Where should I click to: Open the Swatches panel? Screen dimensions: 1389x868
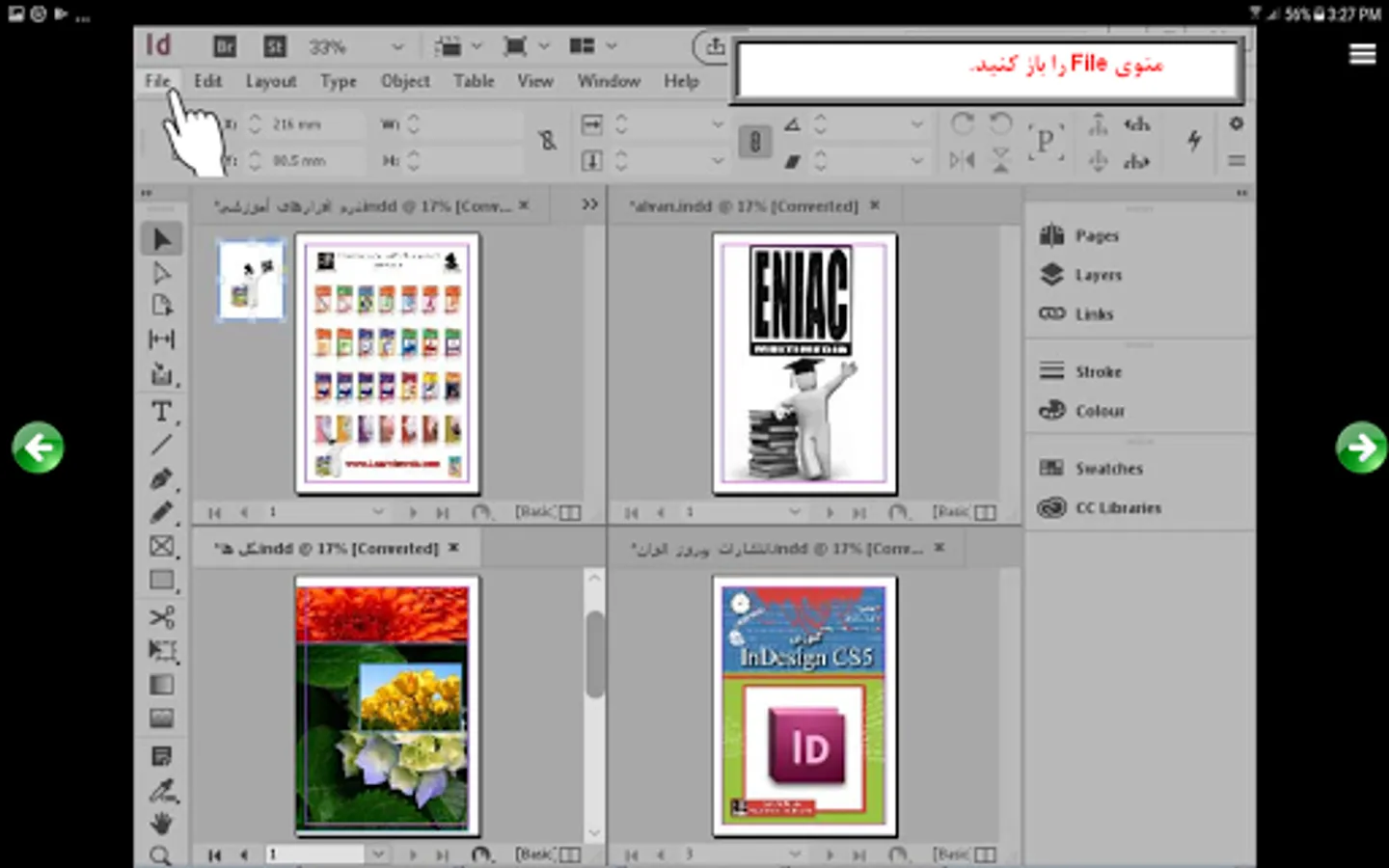[1108, 469]
